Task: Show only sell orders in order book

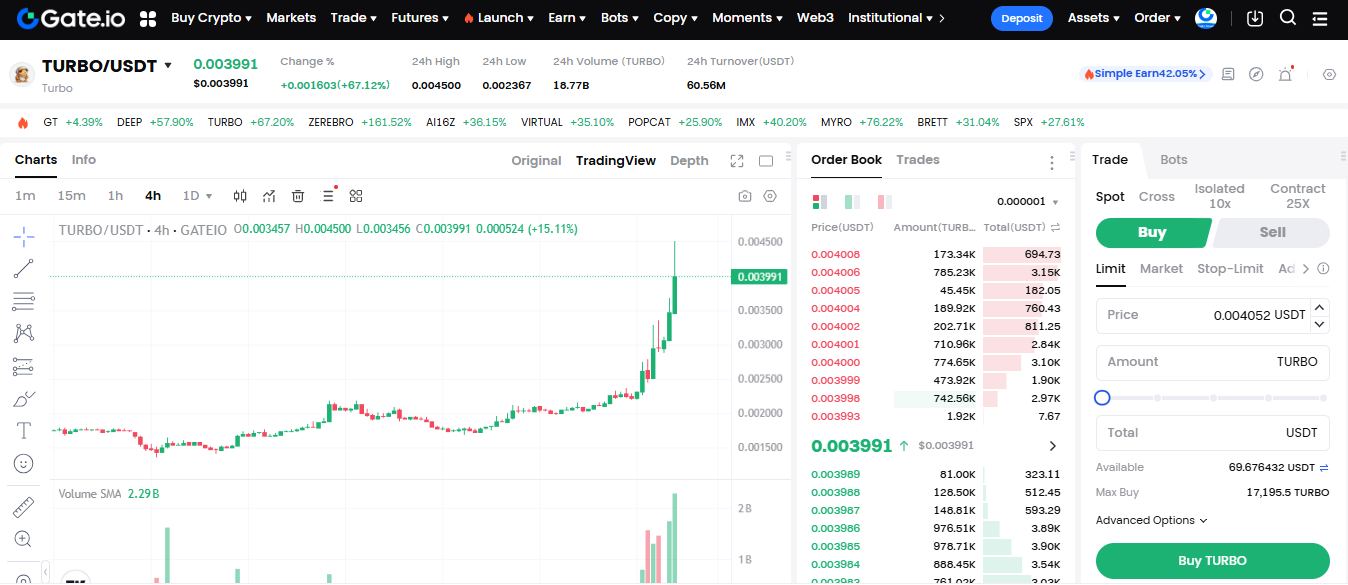Action: point(883,201)
